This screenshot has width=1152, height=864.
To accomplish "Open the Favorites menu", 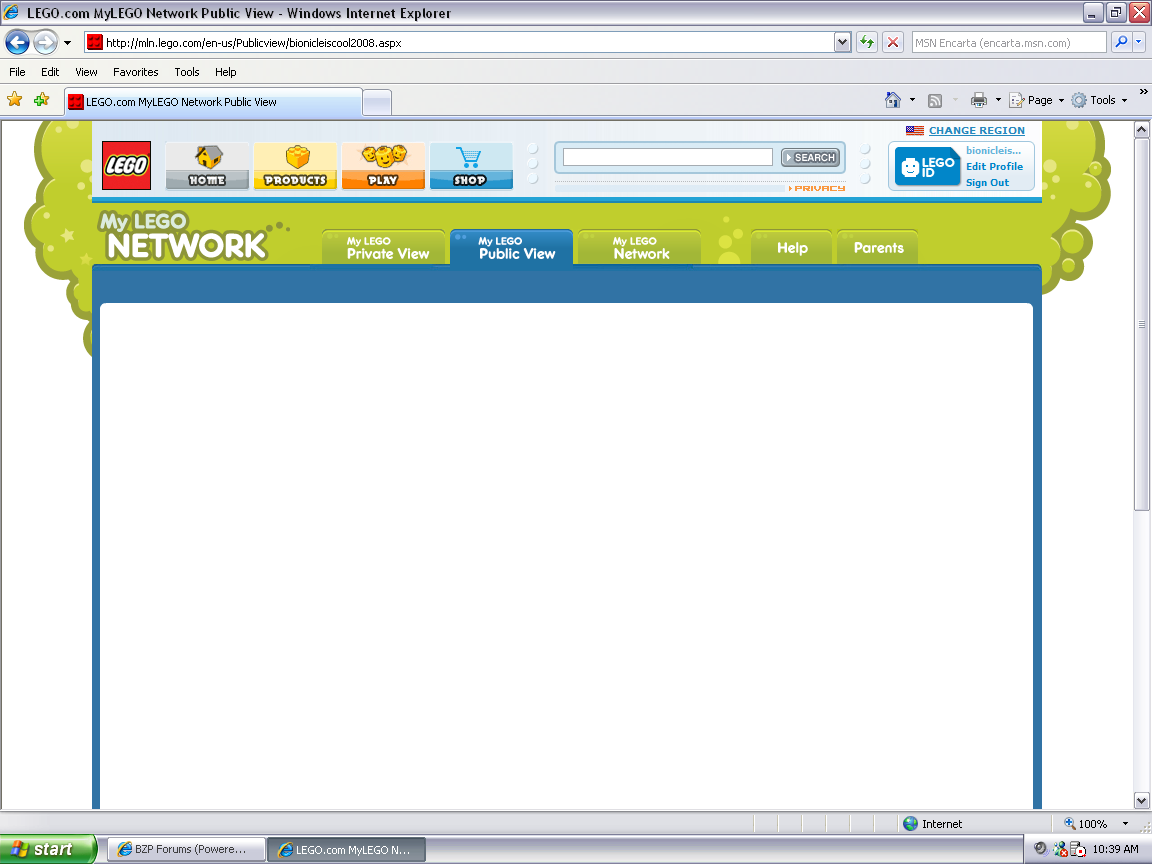I will coord(135,72).
